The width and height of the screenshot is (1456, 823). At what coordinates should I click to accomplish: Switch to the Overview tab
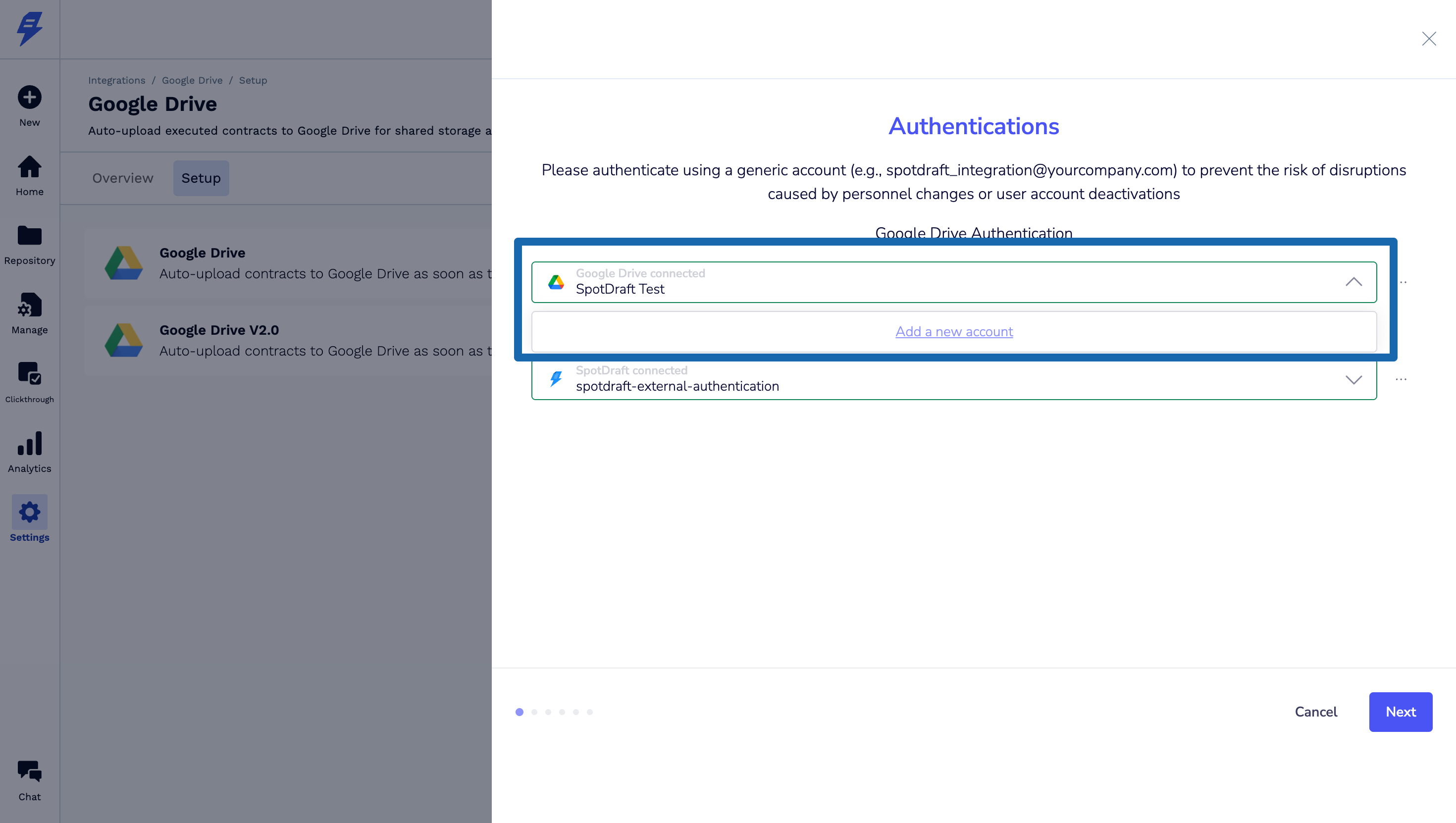[x=123, y=178]
